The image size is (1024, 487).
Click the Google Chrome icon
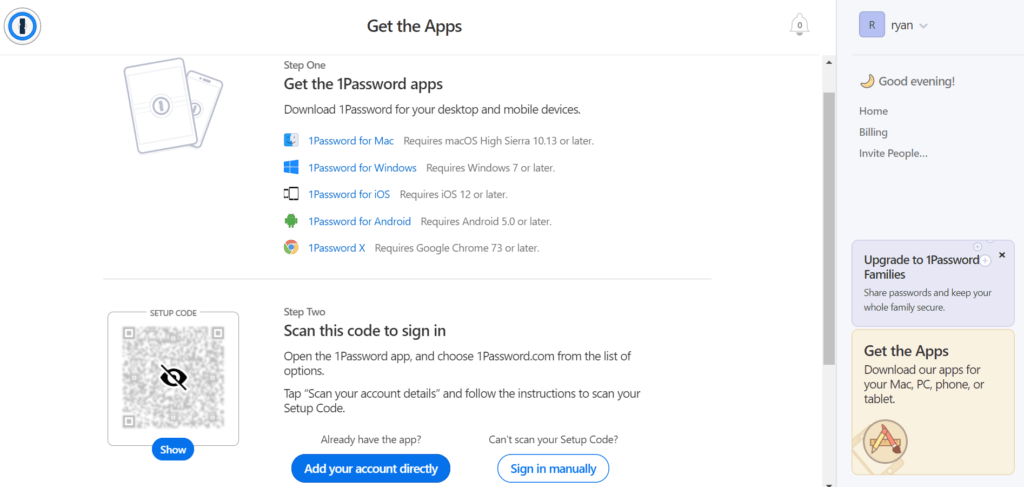tap(291, 247)
